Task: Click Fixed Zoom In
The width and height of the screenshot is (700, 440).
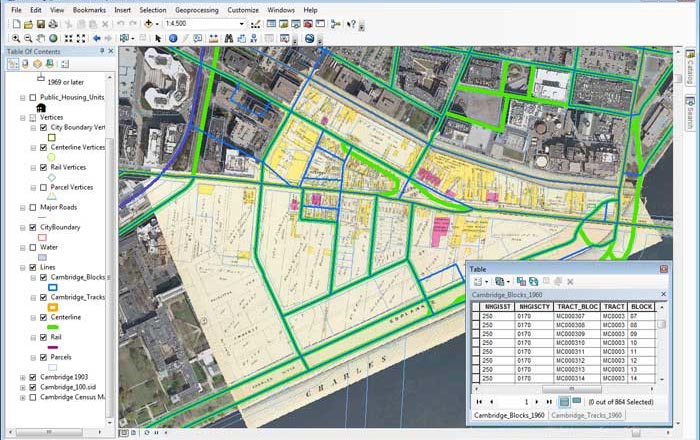Action: click(68, 39)
